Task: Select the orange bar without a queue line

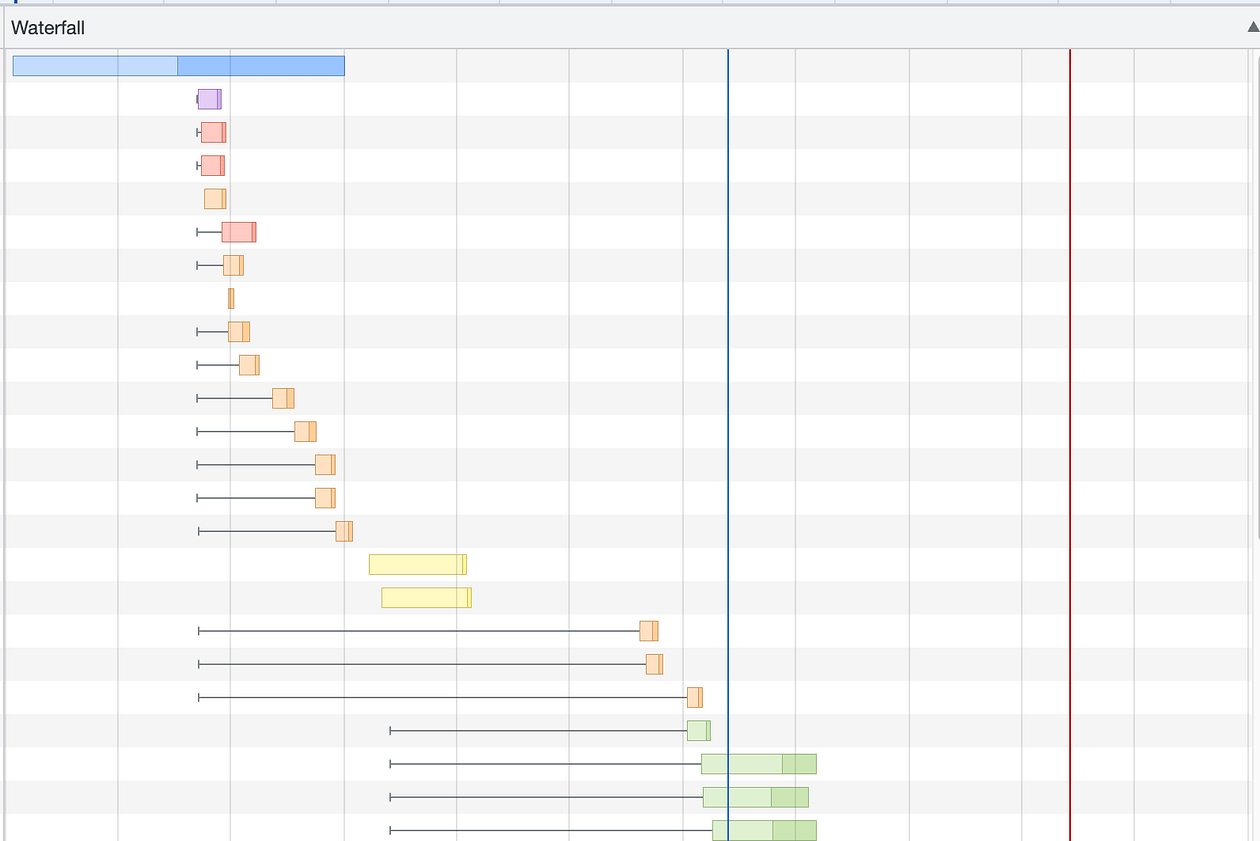Action: coord(214,199)
